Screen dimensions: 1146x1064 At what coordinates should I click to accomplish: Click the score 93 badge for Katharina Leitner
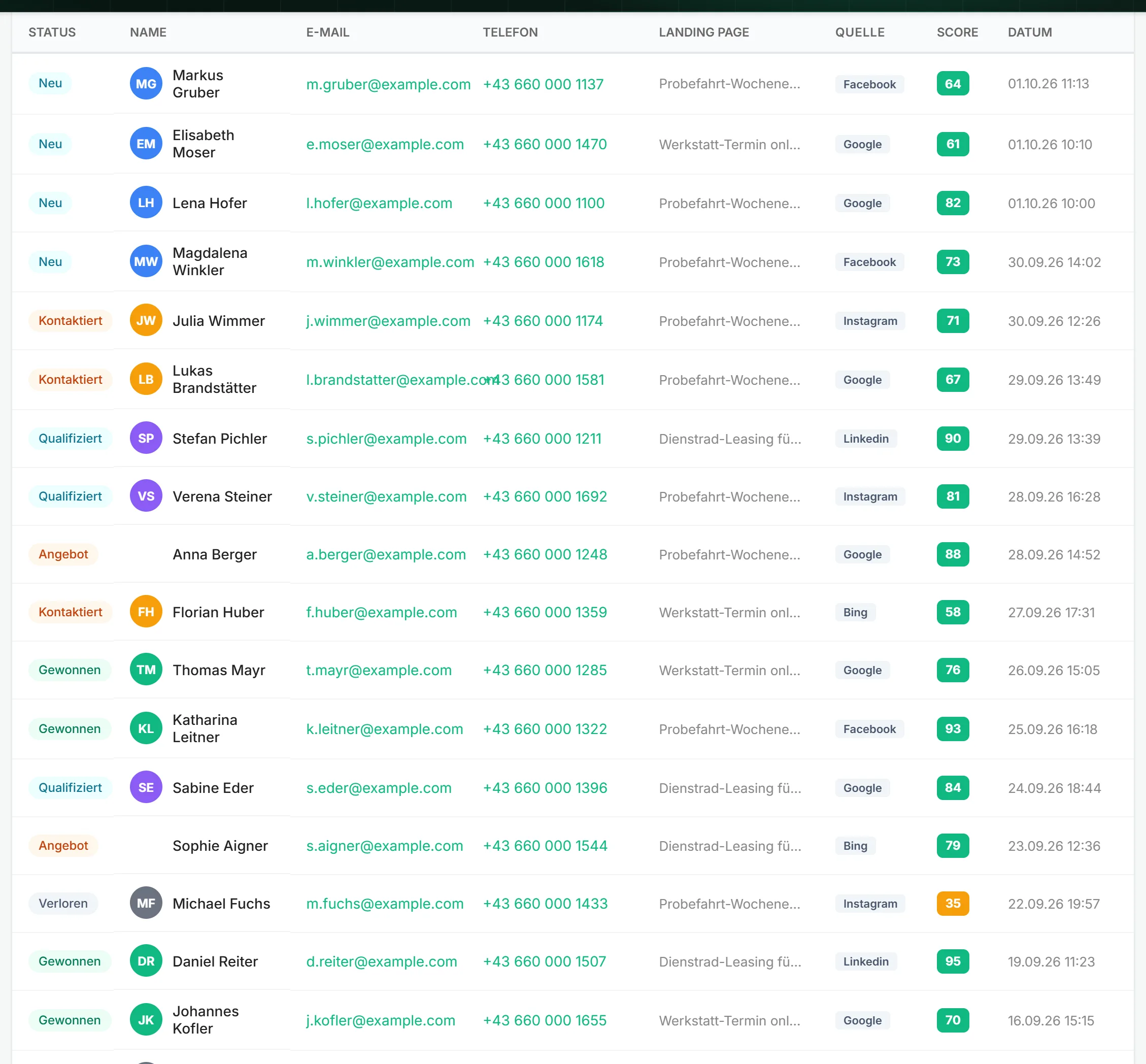(953, 728)
